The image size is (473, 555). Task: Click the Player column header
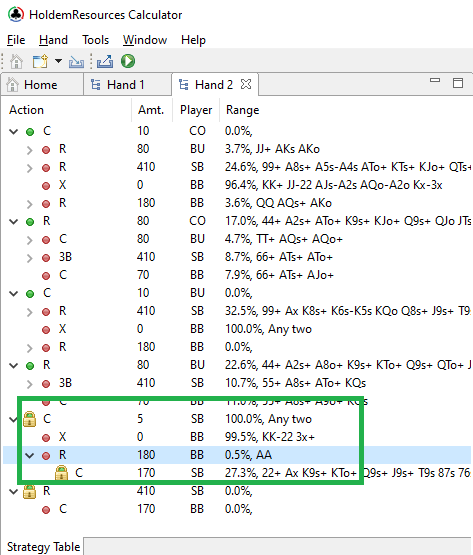(196, 110)
